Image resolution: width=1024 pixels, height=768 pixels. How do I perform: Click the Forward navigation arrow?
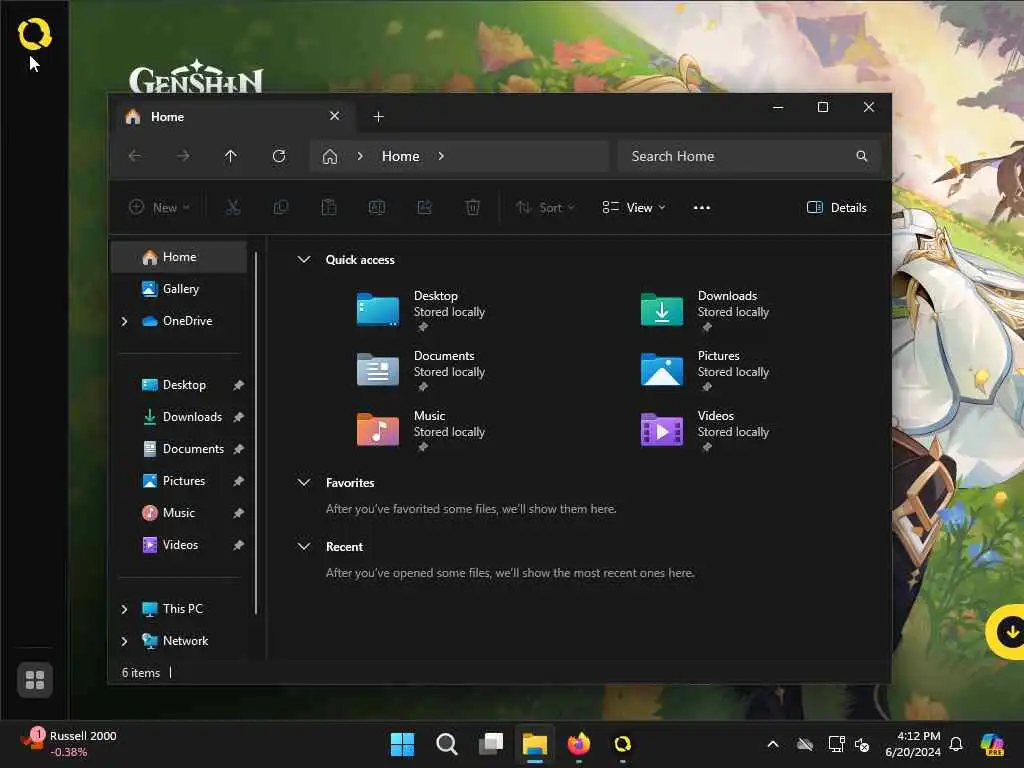point(183,156)
